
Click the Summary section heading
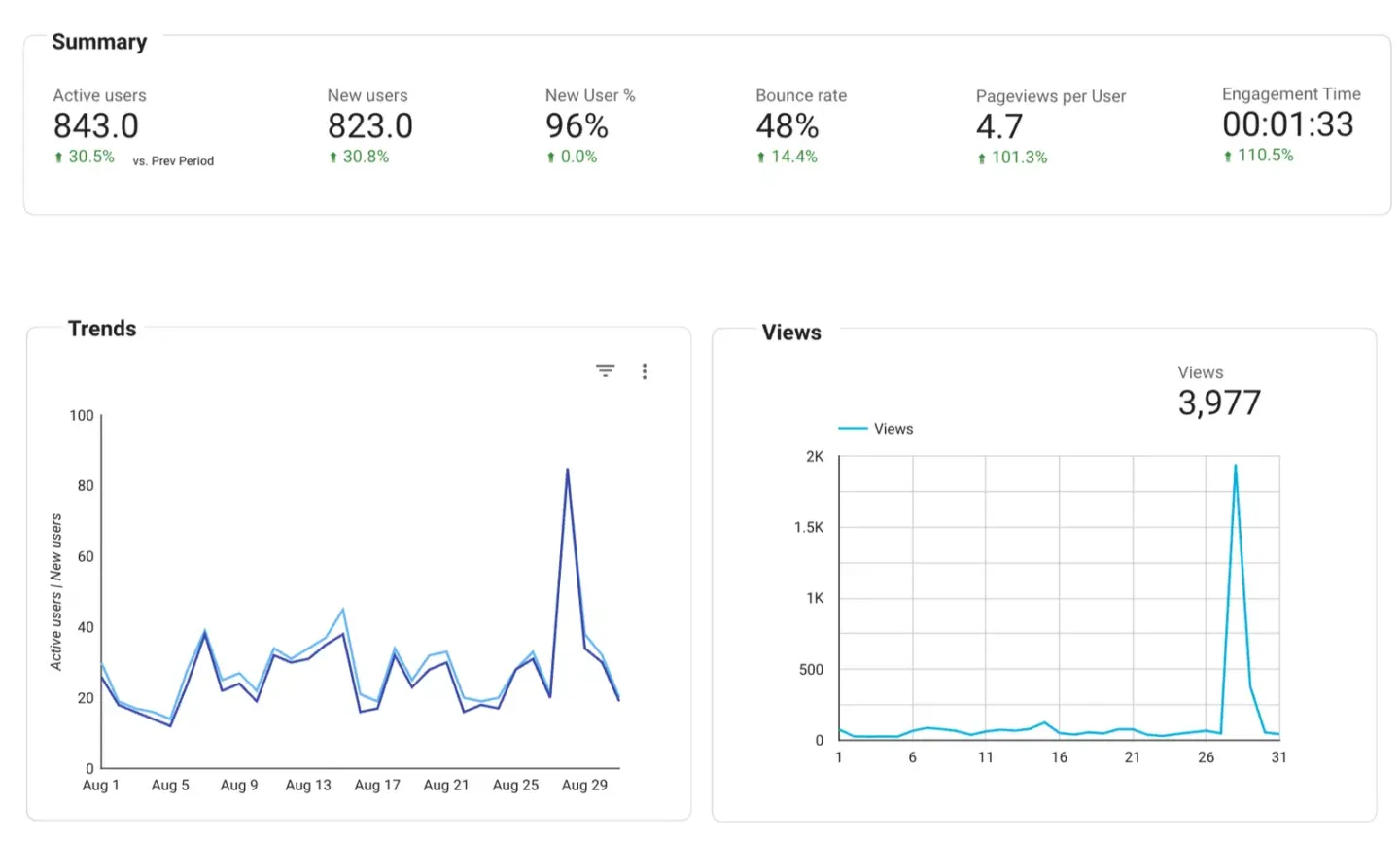[99, 42]
